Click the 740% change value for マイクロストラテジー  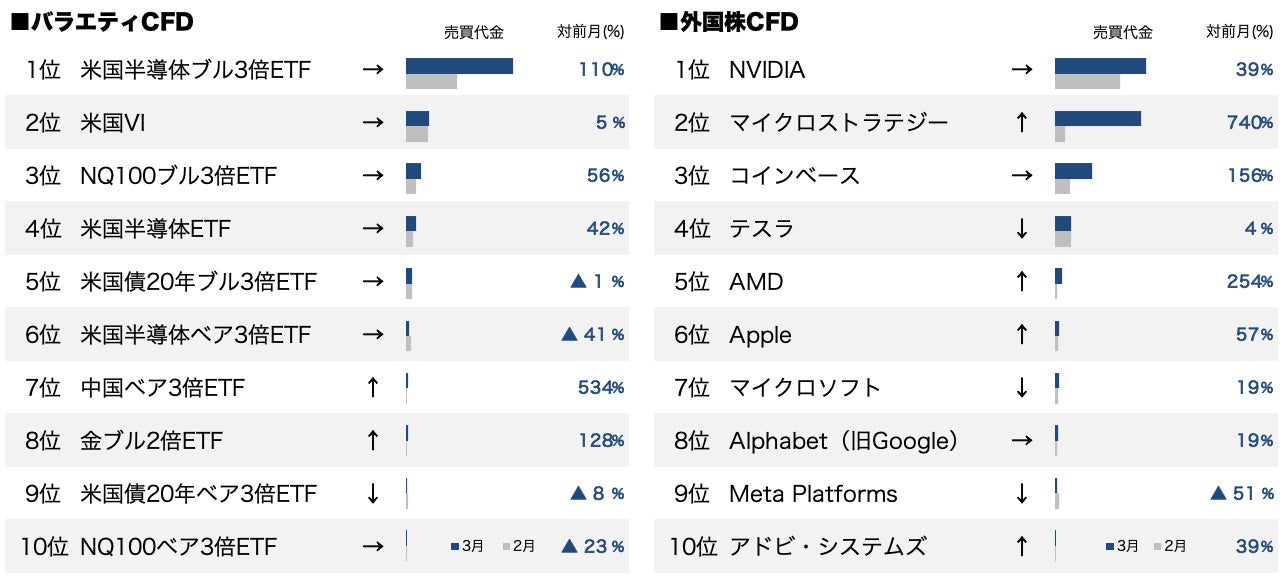[1249, 123]
